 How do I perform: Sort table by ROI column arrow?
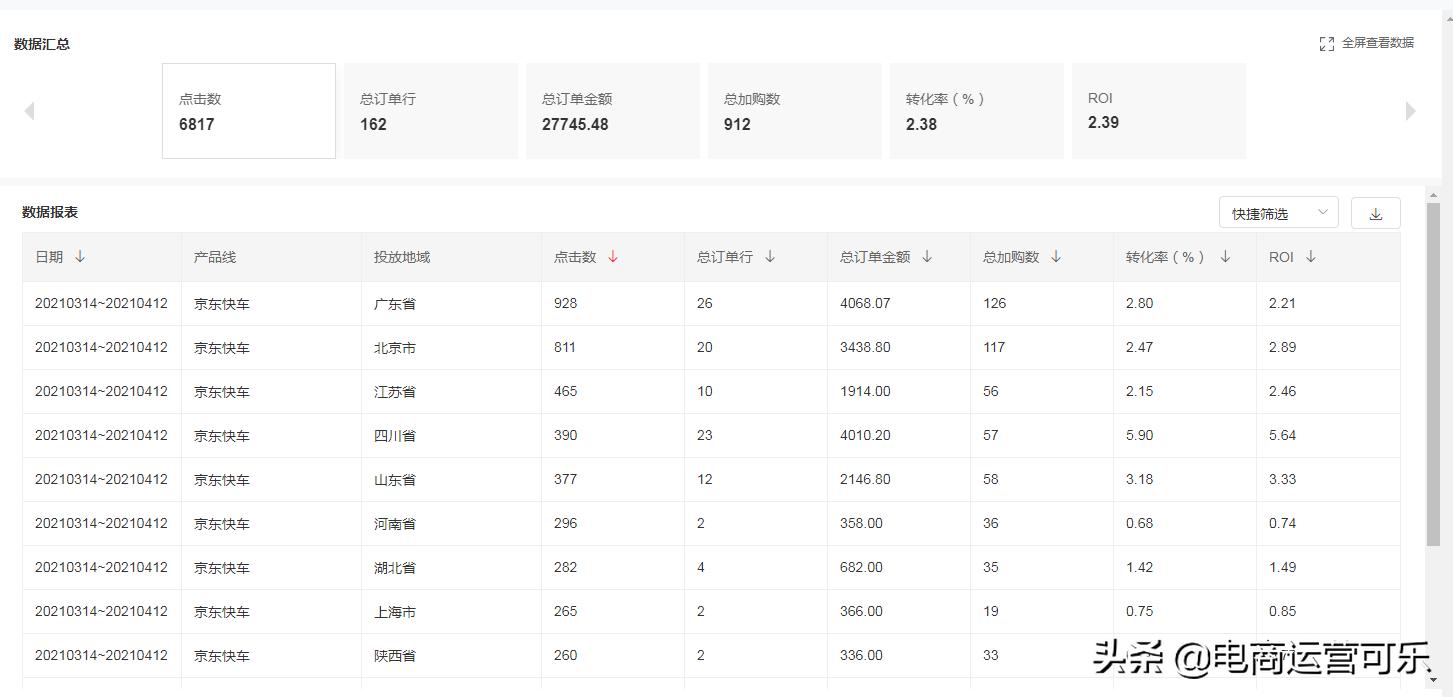(x=1310, y=256)
